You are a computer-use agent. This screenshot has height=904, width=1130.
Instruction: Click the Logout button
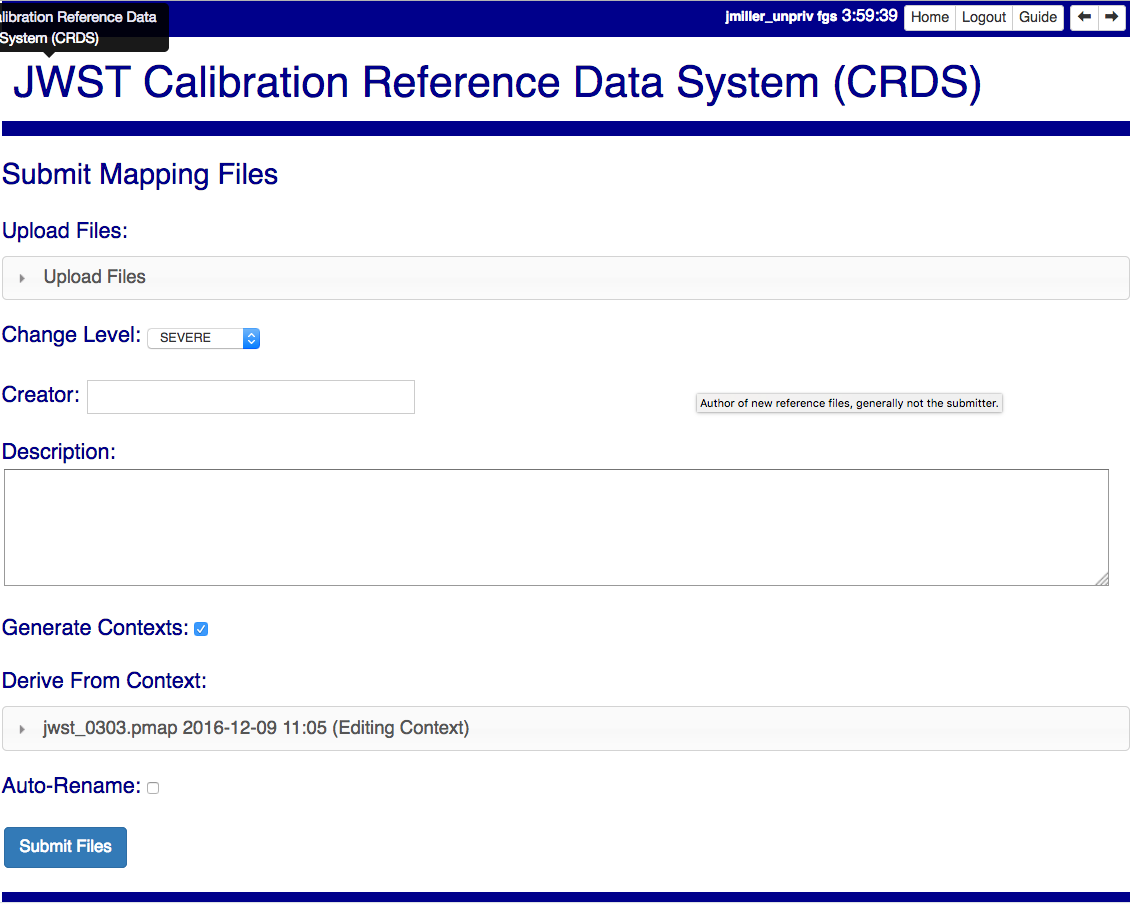coord(984,17)
